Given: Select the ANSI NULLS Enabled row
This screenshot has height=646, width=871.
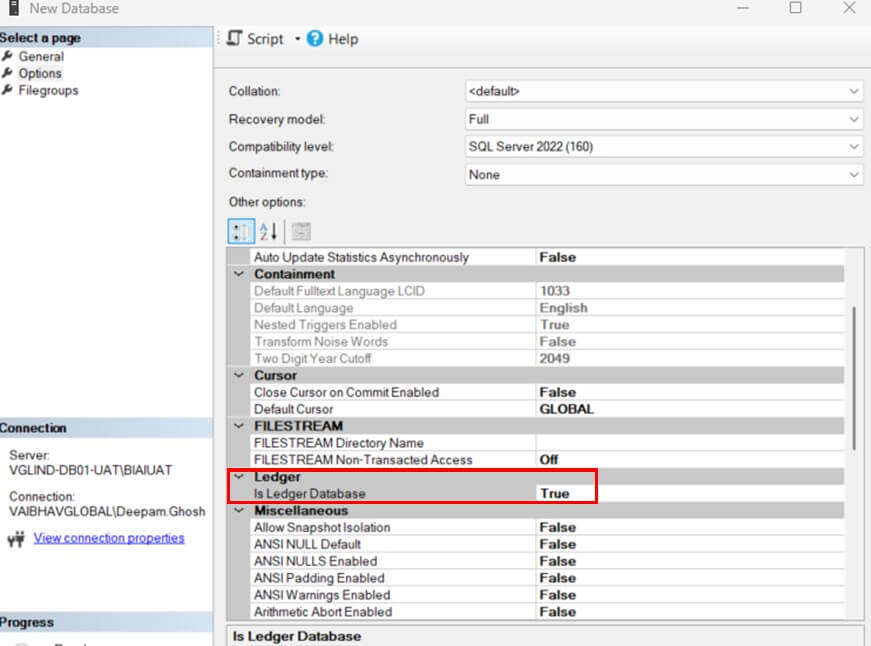Looking at the screenshot, I should tap(547, 561).
